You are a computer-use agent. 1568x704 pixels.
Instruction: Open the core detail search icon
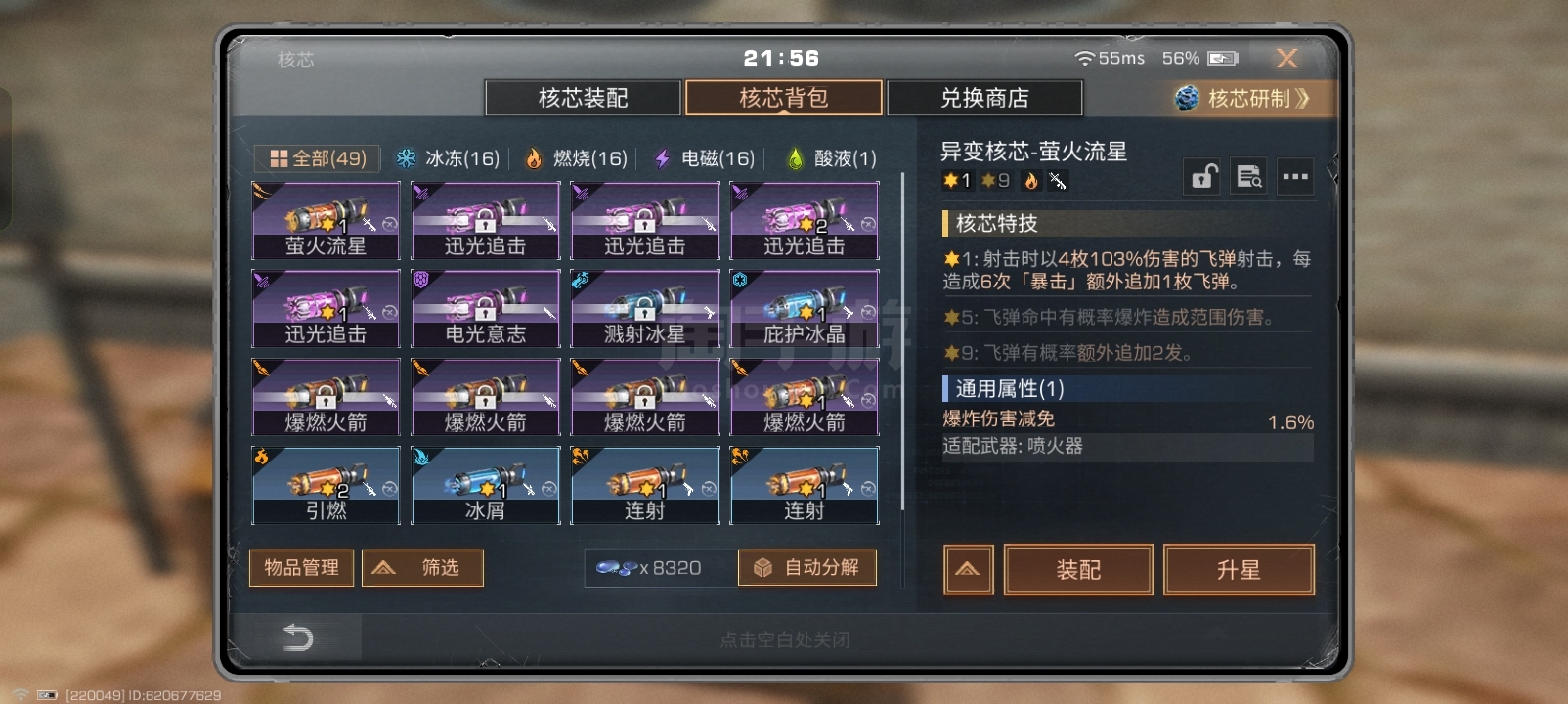click(x=1248, y=177)
